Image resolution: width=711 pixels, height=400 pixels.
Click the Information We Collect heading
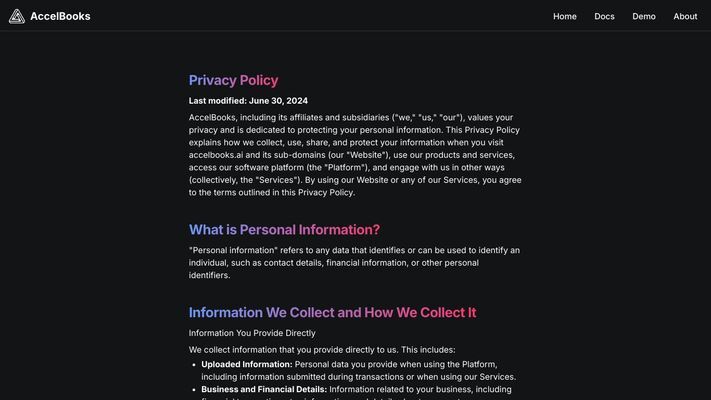pyautogui.click(x=332, y=312)
